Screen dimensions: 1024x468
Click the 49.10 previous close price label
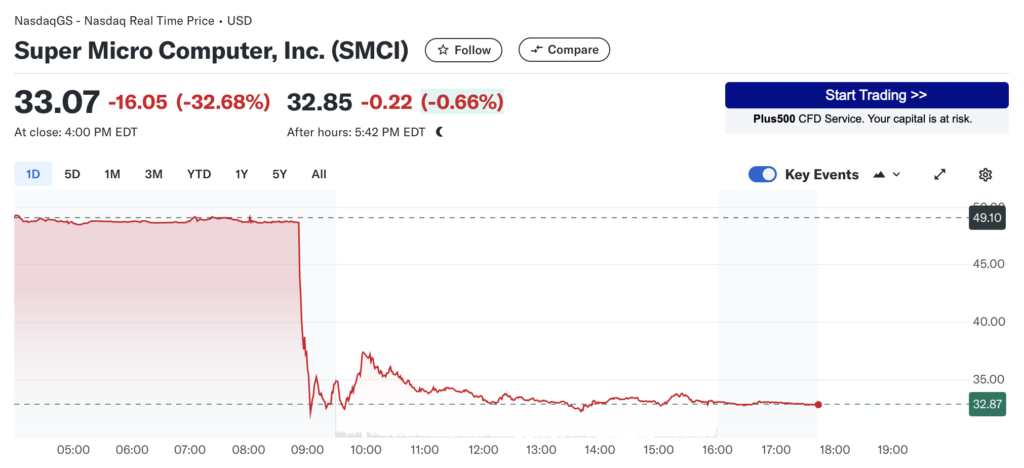tap(985, 217)
